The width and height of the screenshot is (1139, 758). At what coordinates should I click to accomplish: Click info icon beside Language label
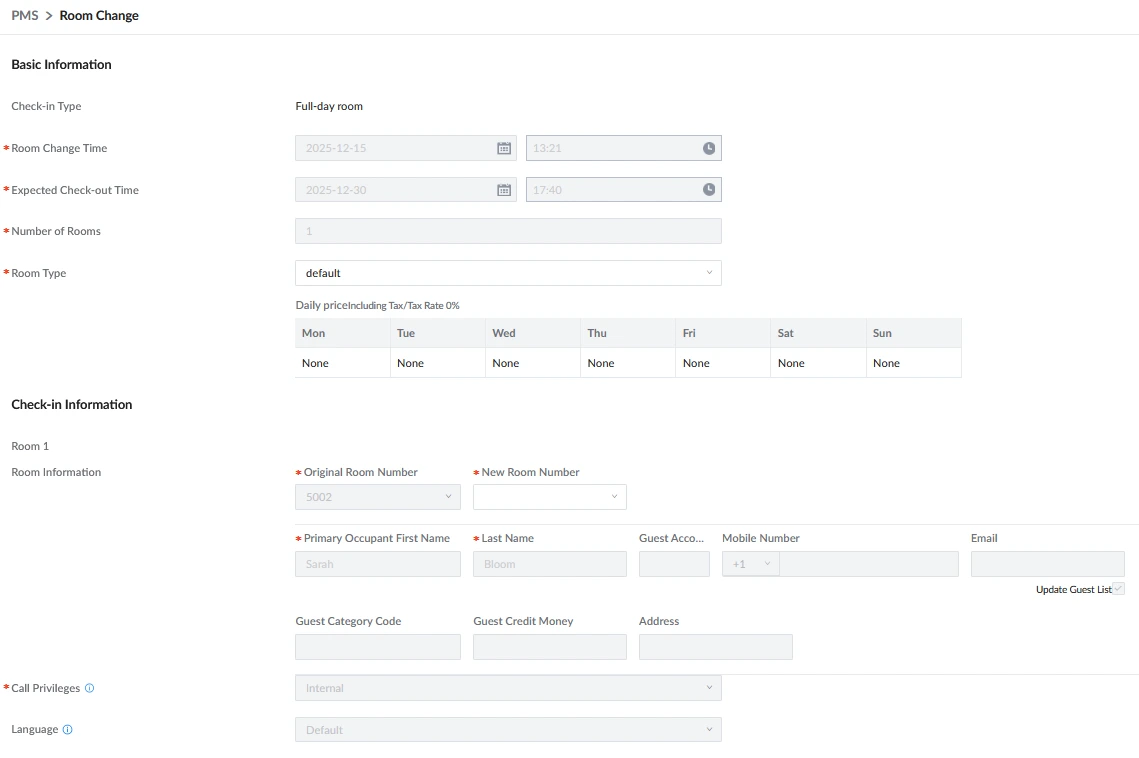68,730
